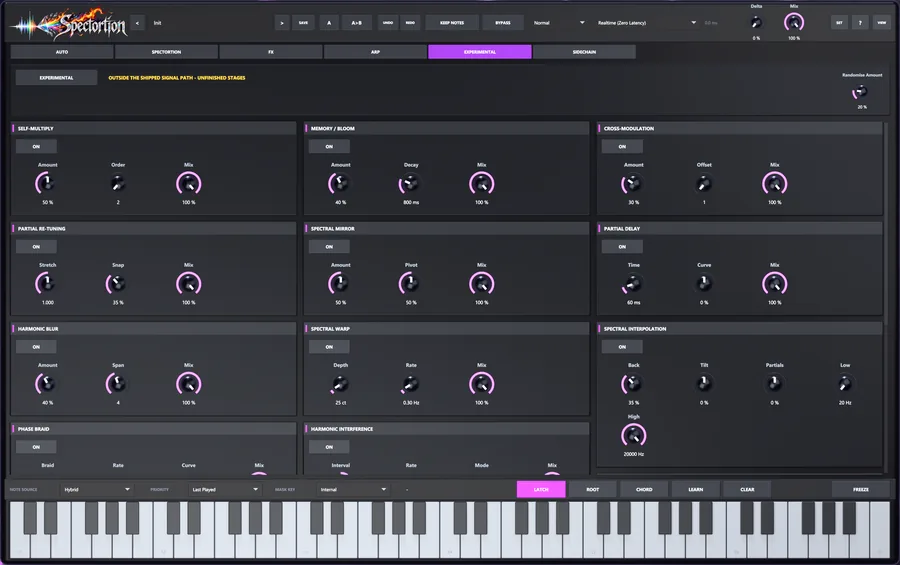The height and width of the screenshot is (565, 900).
Task: Toggle Self-Multiply ON switch
Action: tap(36, 146)
